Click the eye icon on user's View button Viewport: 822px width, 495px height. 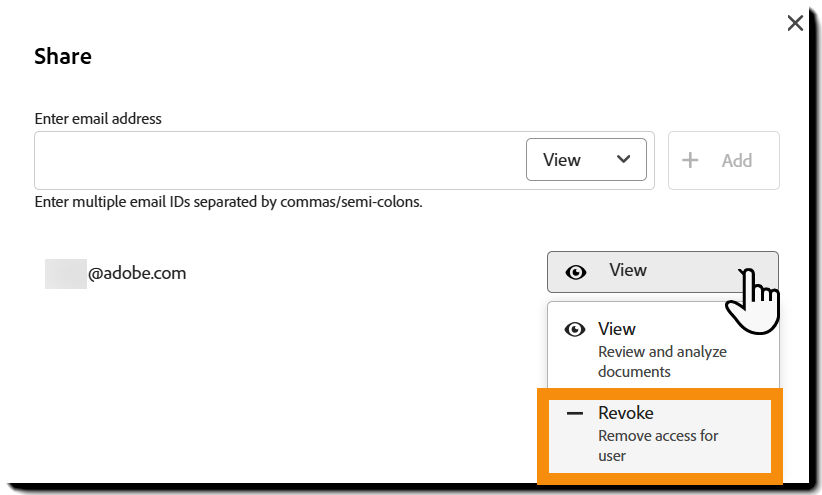tap(576, 272)
